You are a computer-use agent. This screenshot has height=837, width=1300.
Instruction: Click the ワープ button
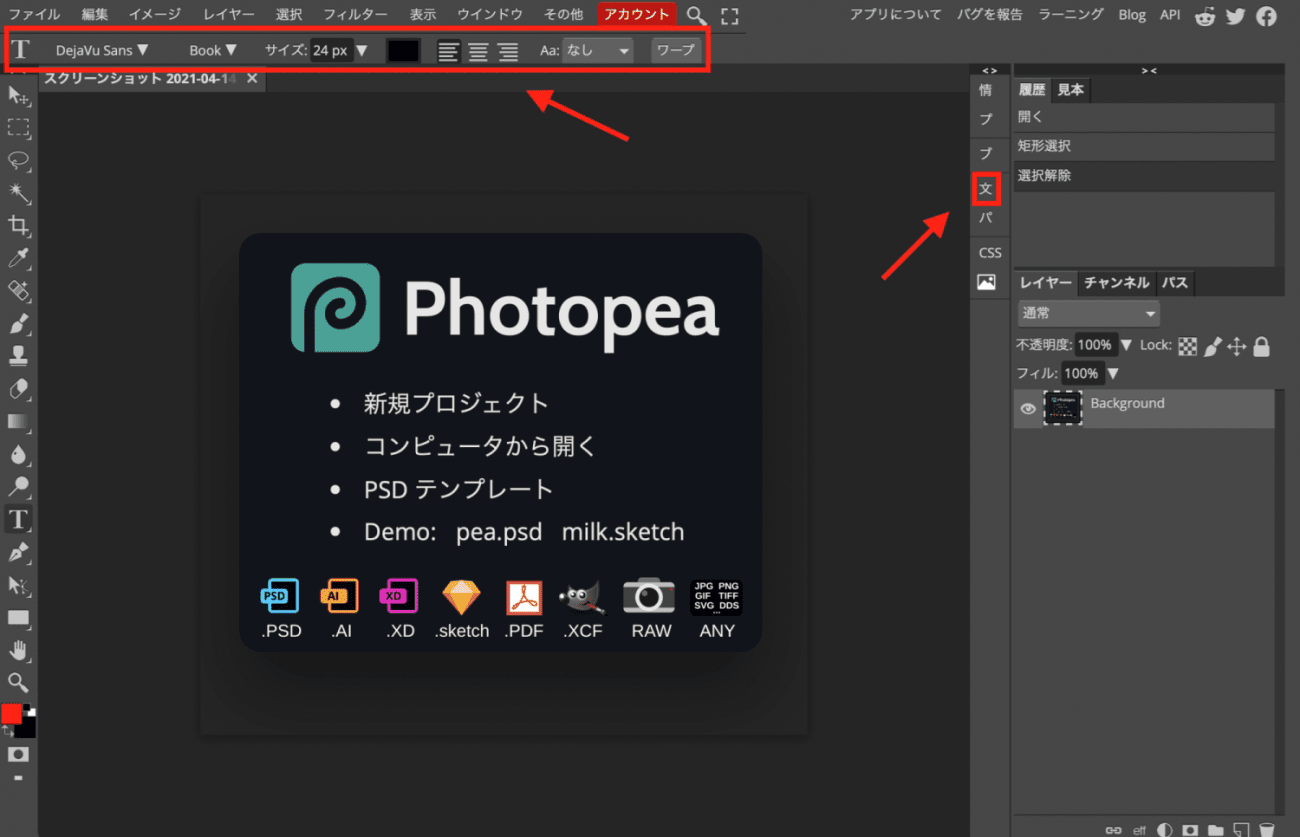tap(675, 50)
